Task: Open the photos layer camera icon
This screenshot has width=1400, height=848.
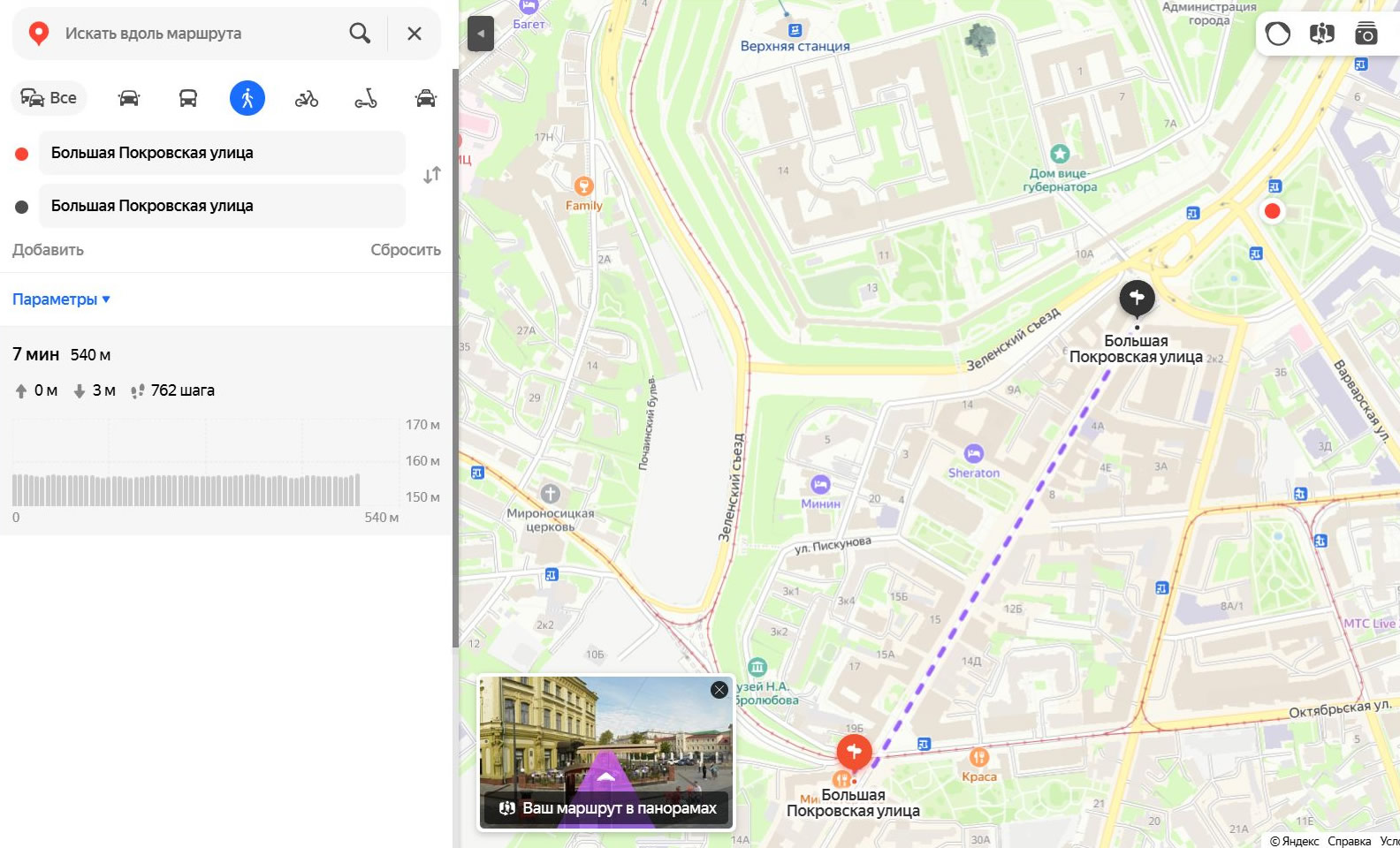Action: pyautogui.click(x=1366, y=34)
